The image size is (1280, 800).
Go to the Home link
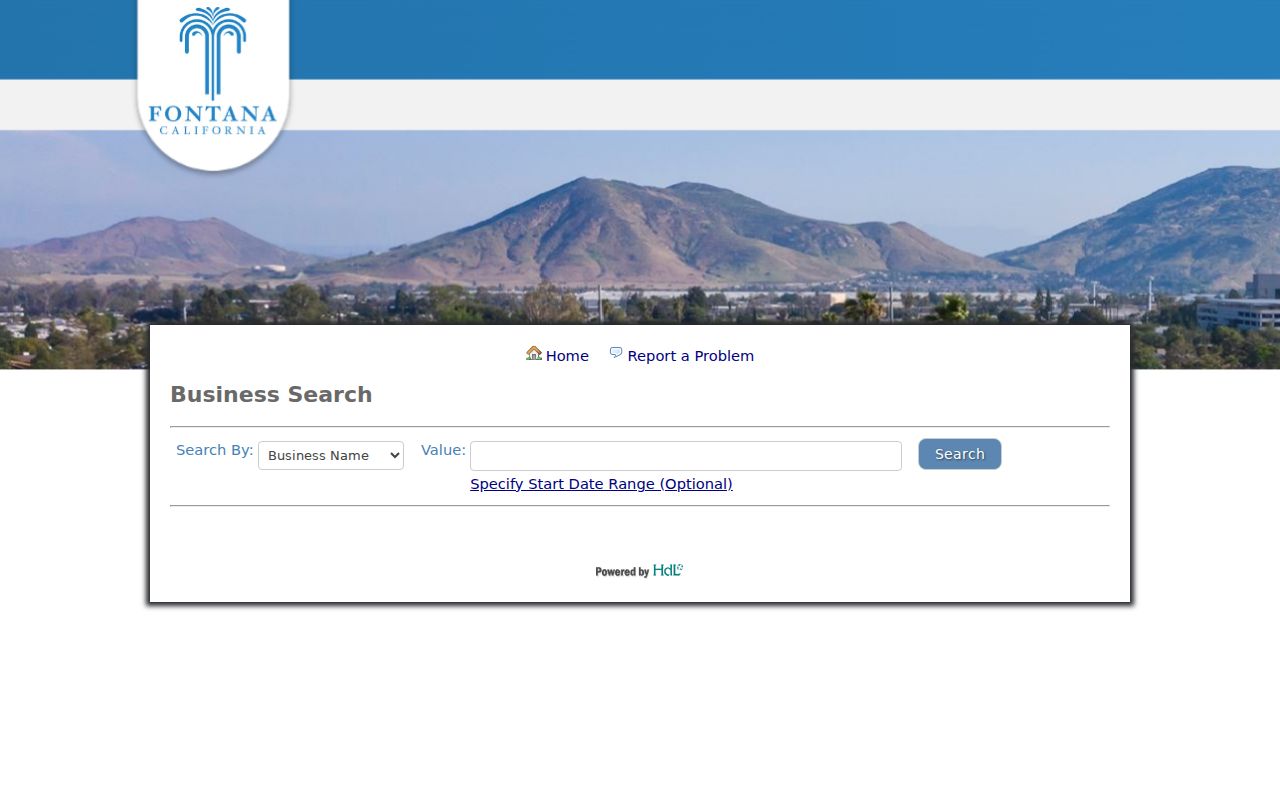point(567,356)
